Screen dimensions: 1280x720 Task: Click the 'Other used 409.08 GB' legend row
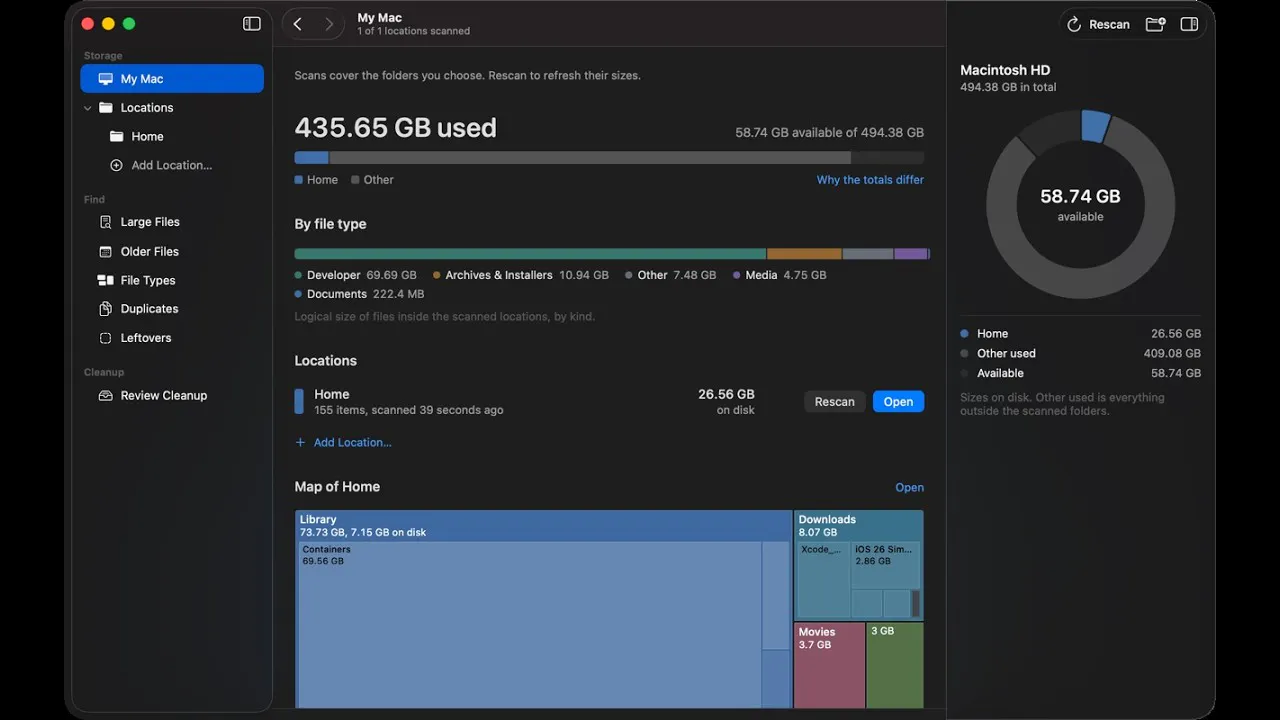(1080, 354)
